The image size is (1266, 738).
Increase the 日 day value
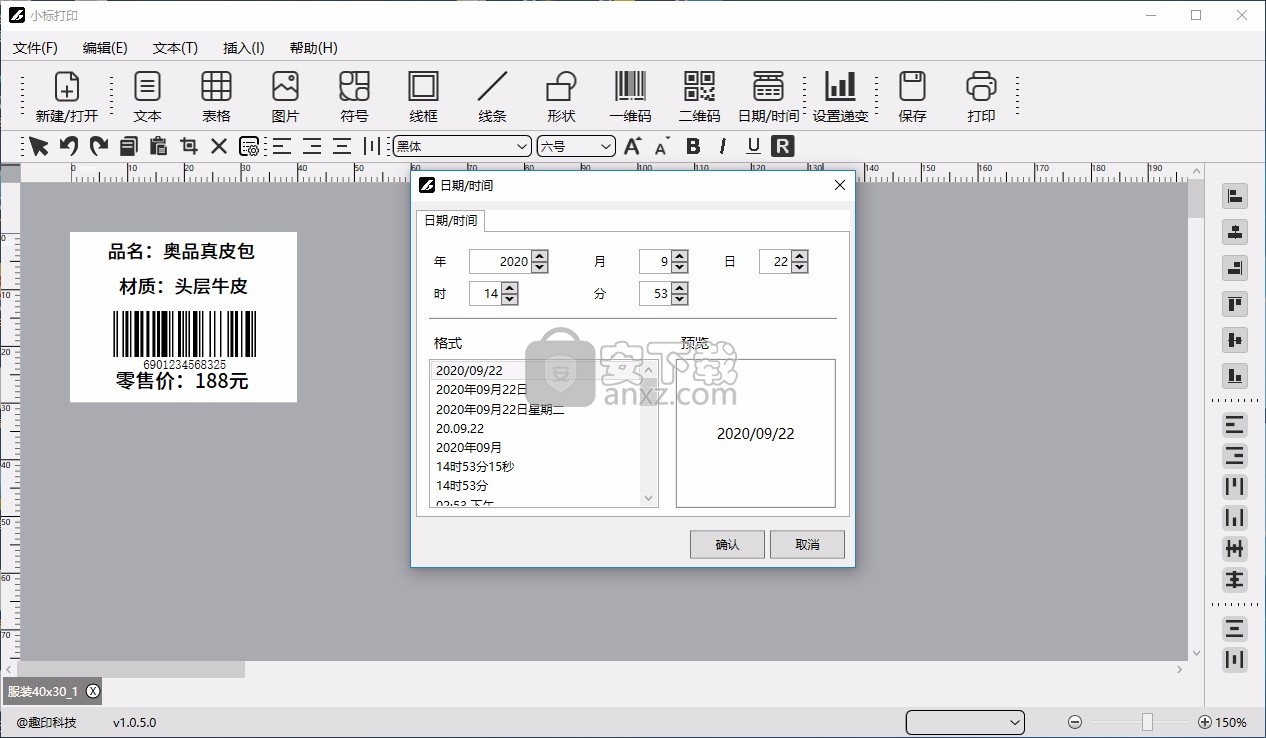799,256
